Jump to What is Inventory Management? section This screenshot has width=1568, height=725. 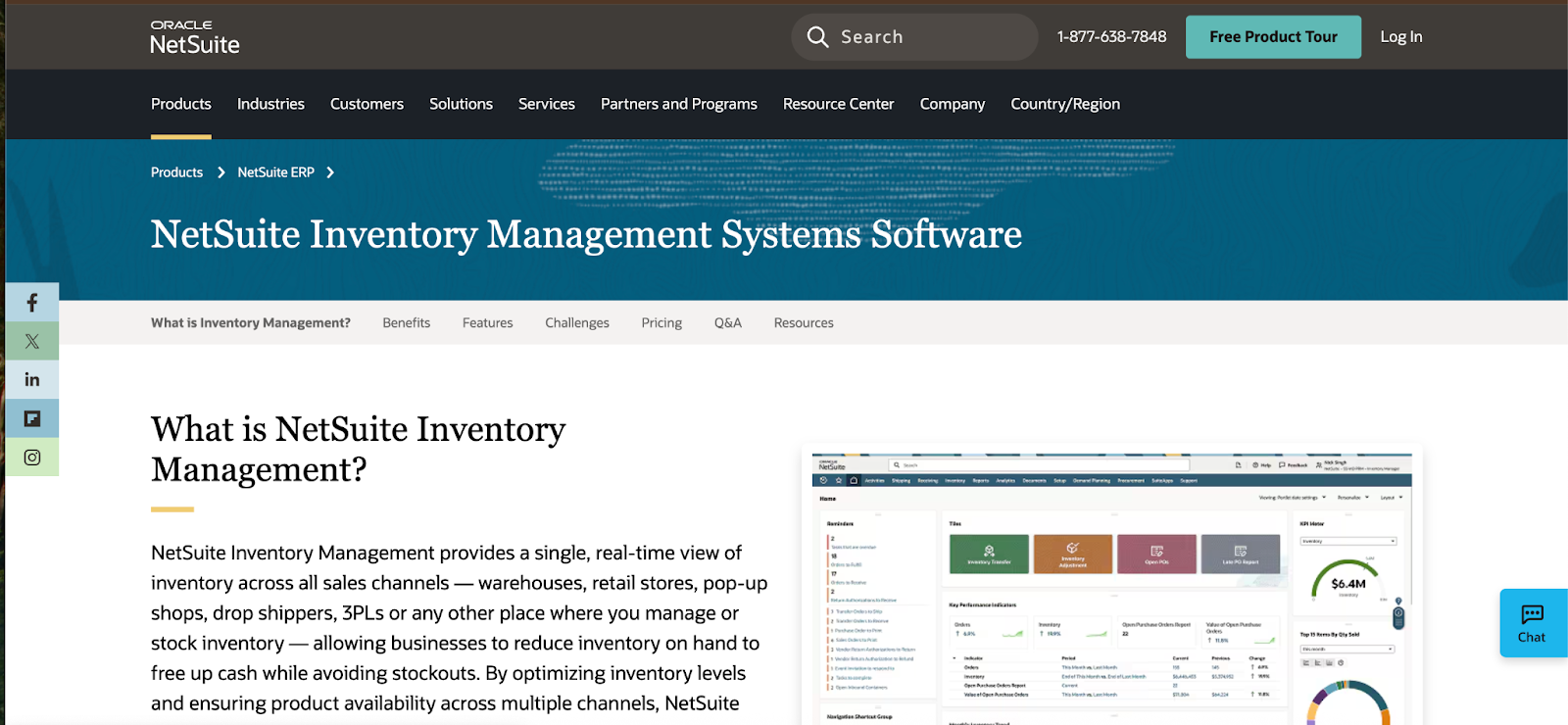coord(251,322)
